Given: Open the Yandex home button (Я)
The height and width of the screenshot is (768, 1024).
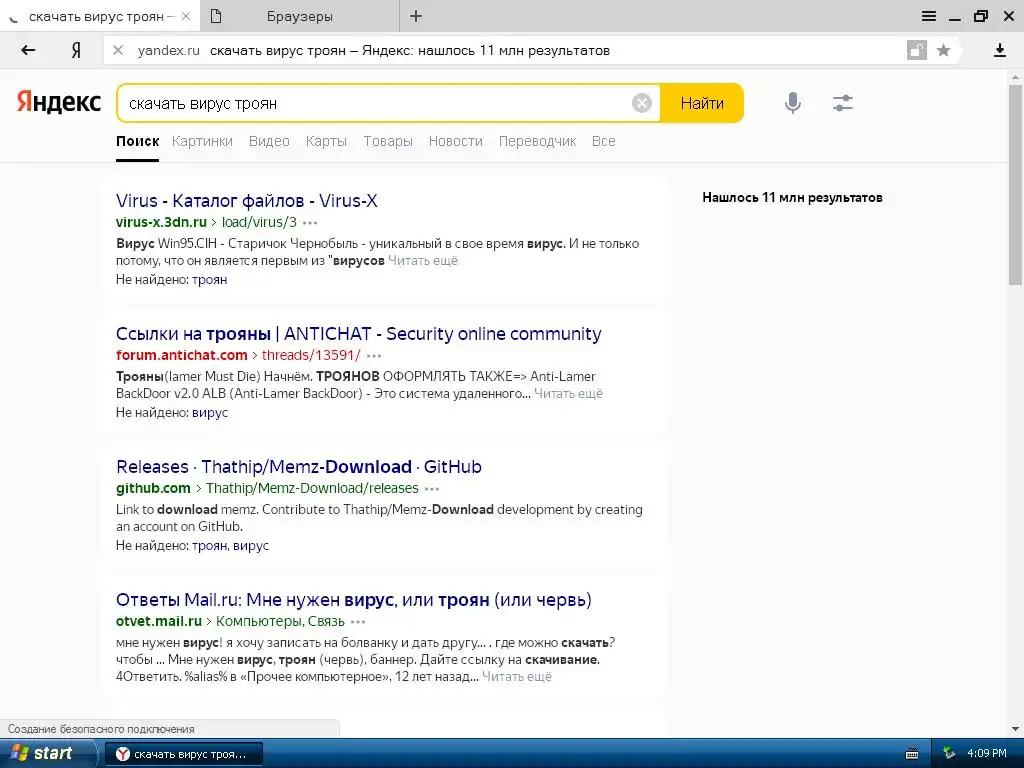Looking at the screenshot, I should pos(76,50).
